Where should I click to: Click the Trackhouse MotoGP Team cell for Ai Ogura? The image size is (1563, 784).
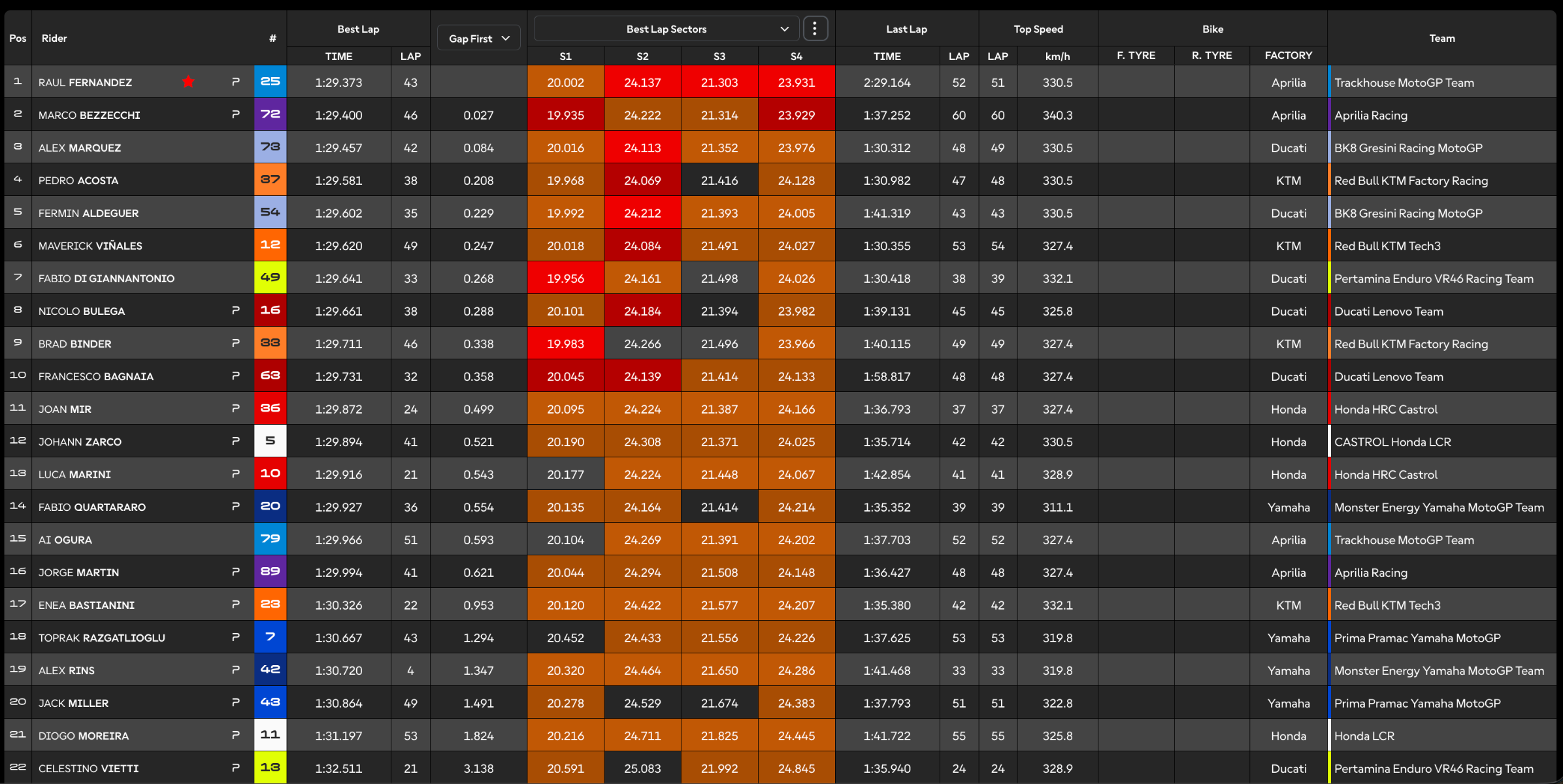(x=1404, y=540)
